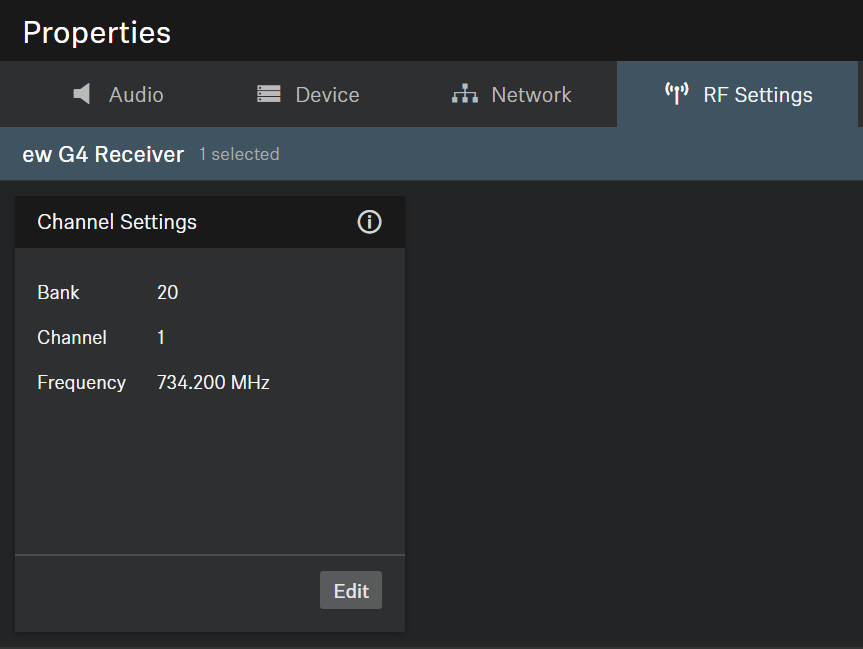The height and width of the screenshot is (649, 863).
Task: Click the network topology icon
Action: click(464, 94)
